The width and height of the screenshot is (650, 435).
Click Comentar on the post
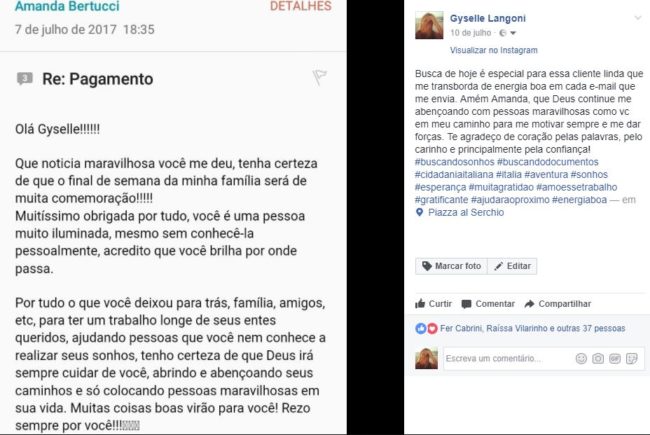488,304
